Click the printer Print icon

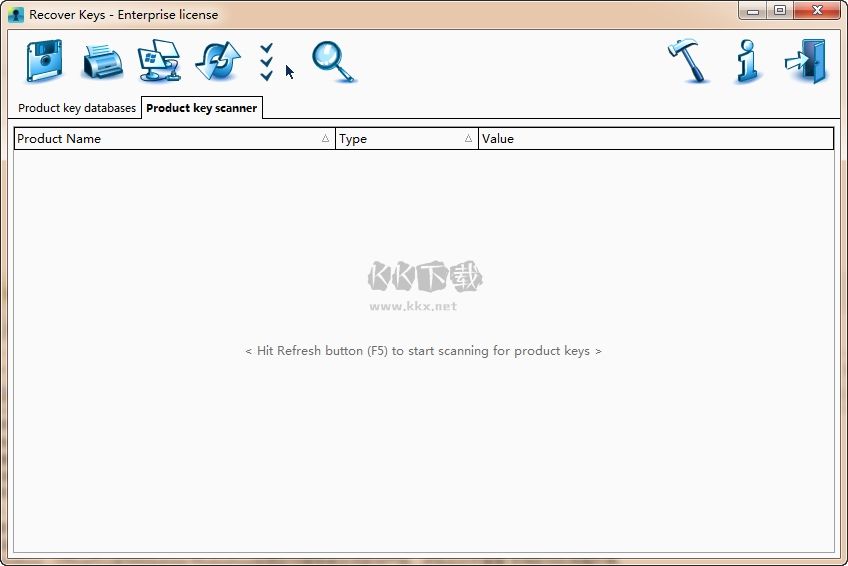click(102, 63)
